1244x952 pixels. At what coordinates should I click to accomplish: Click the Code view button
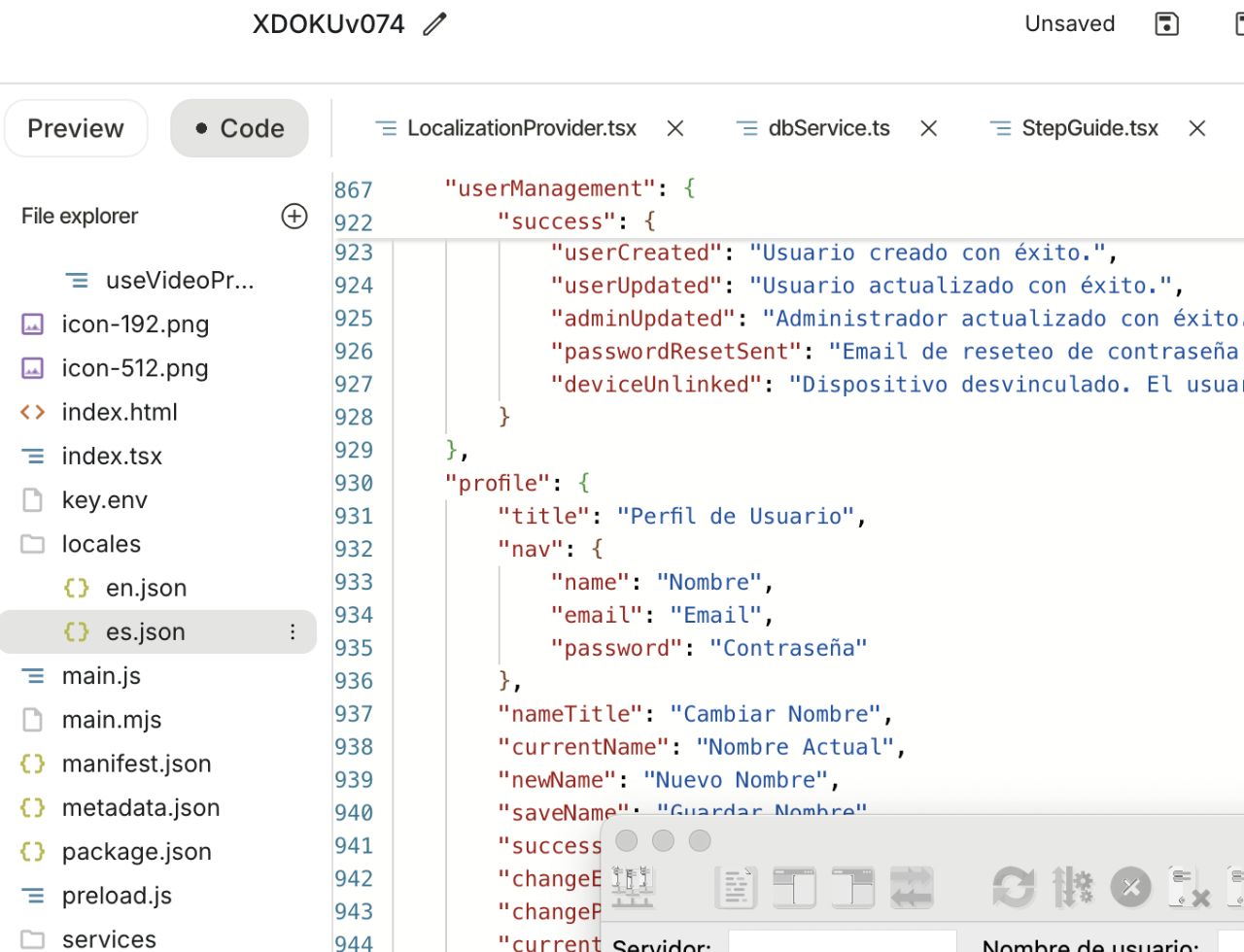pyautogui.click(x=239, y=128)
